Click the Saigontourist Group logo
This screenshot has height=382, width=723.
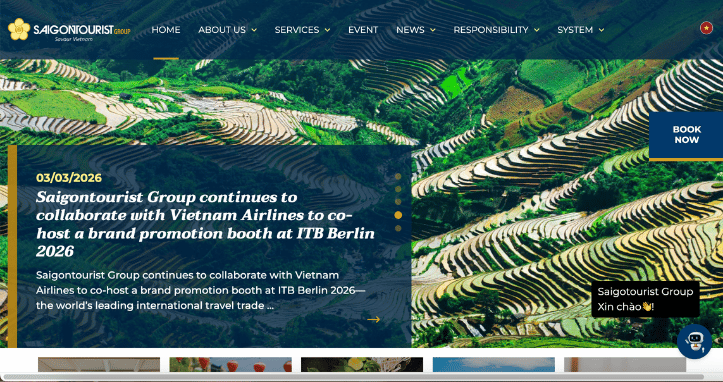pos(69,30)
